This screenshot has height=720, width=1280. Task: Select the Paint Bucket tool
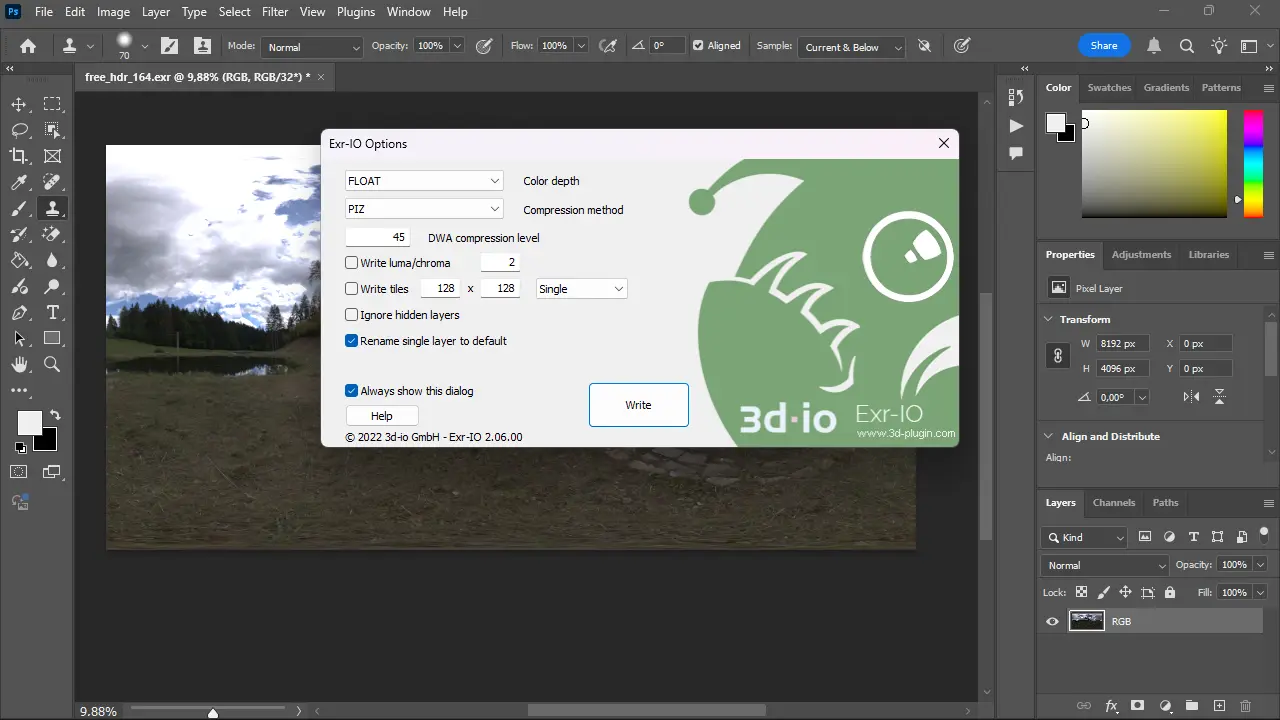click(x=19, y=260)
